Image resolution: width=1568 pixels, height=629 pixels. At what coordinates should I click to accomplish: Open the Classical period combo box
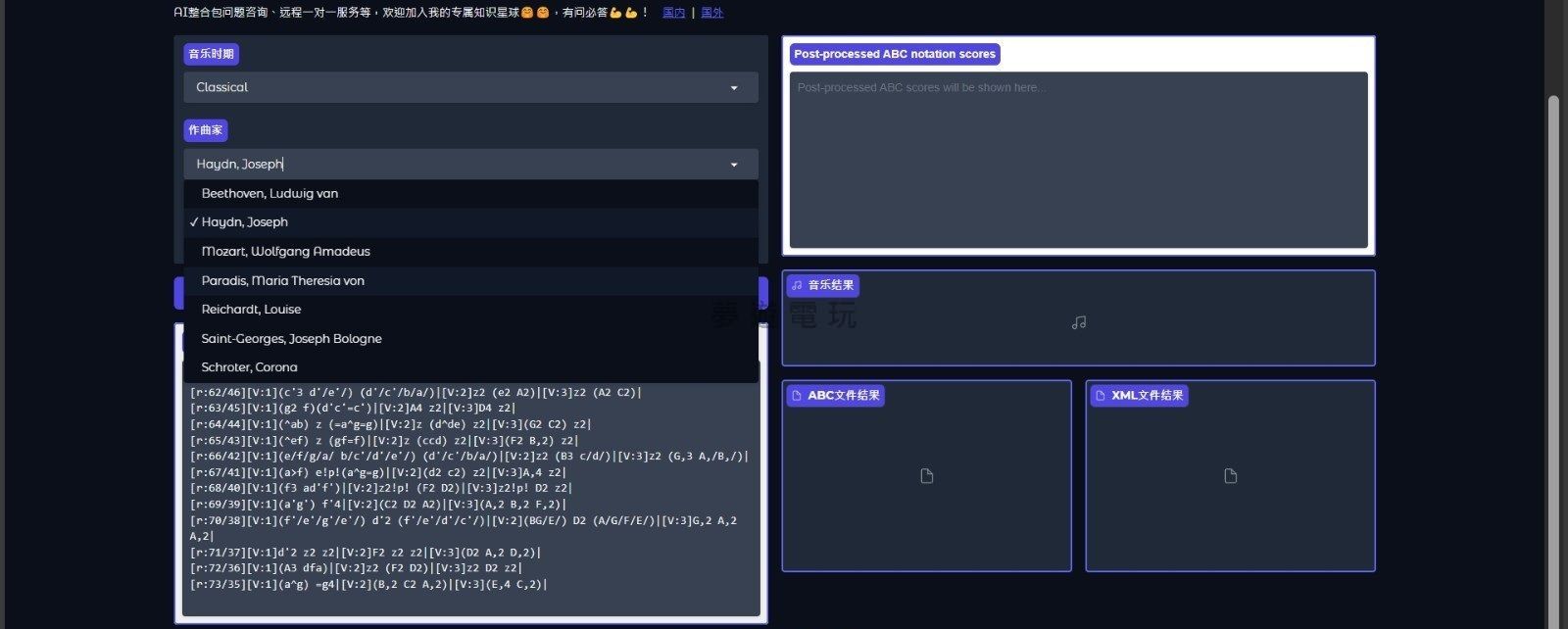pyautogui.click(x=461, y=87)
